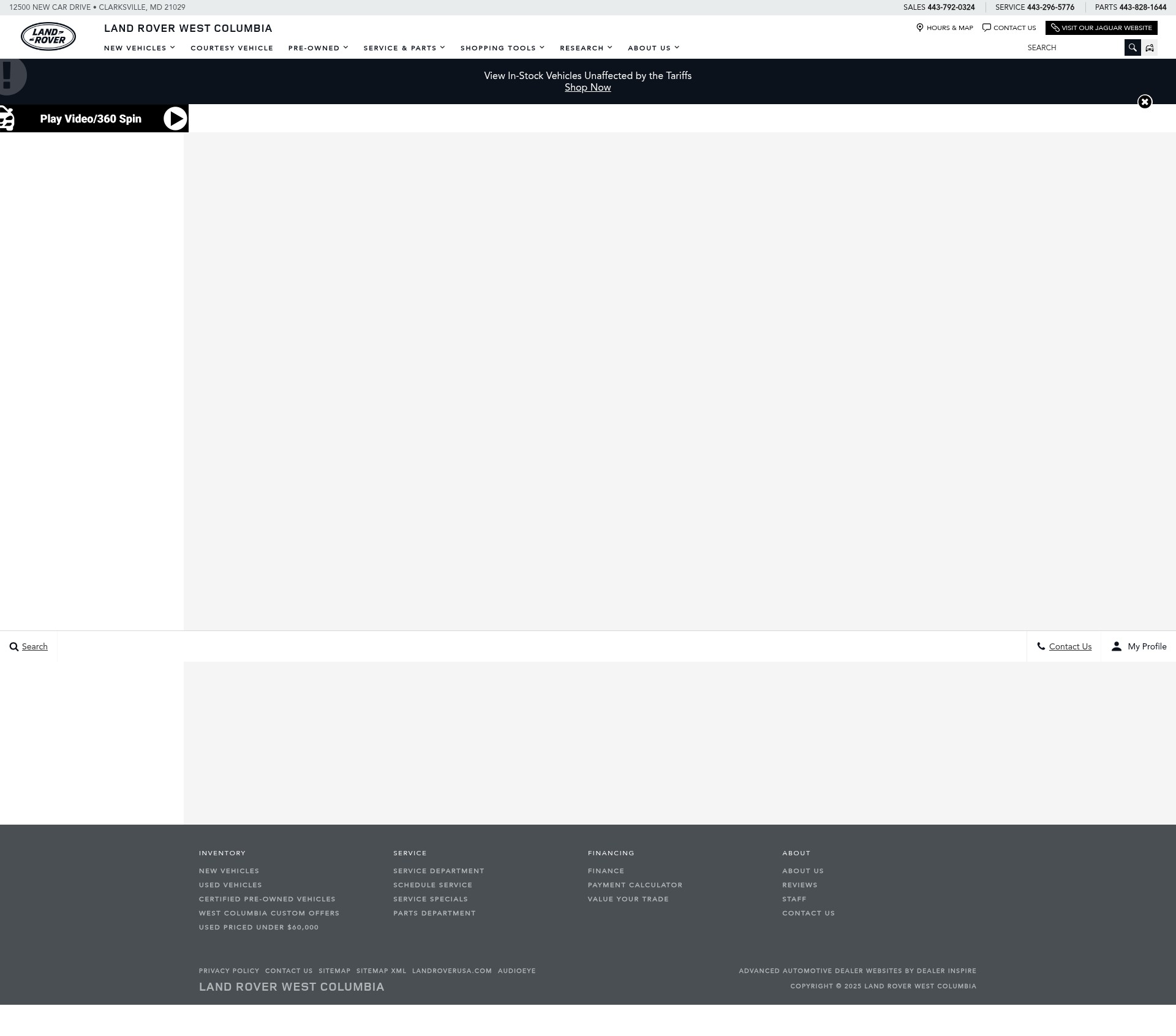
Task: Open the Reviews footer link
Action: pyautogui.click(x=799, y=885)
